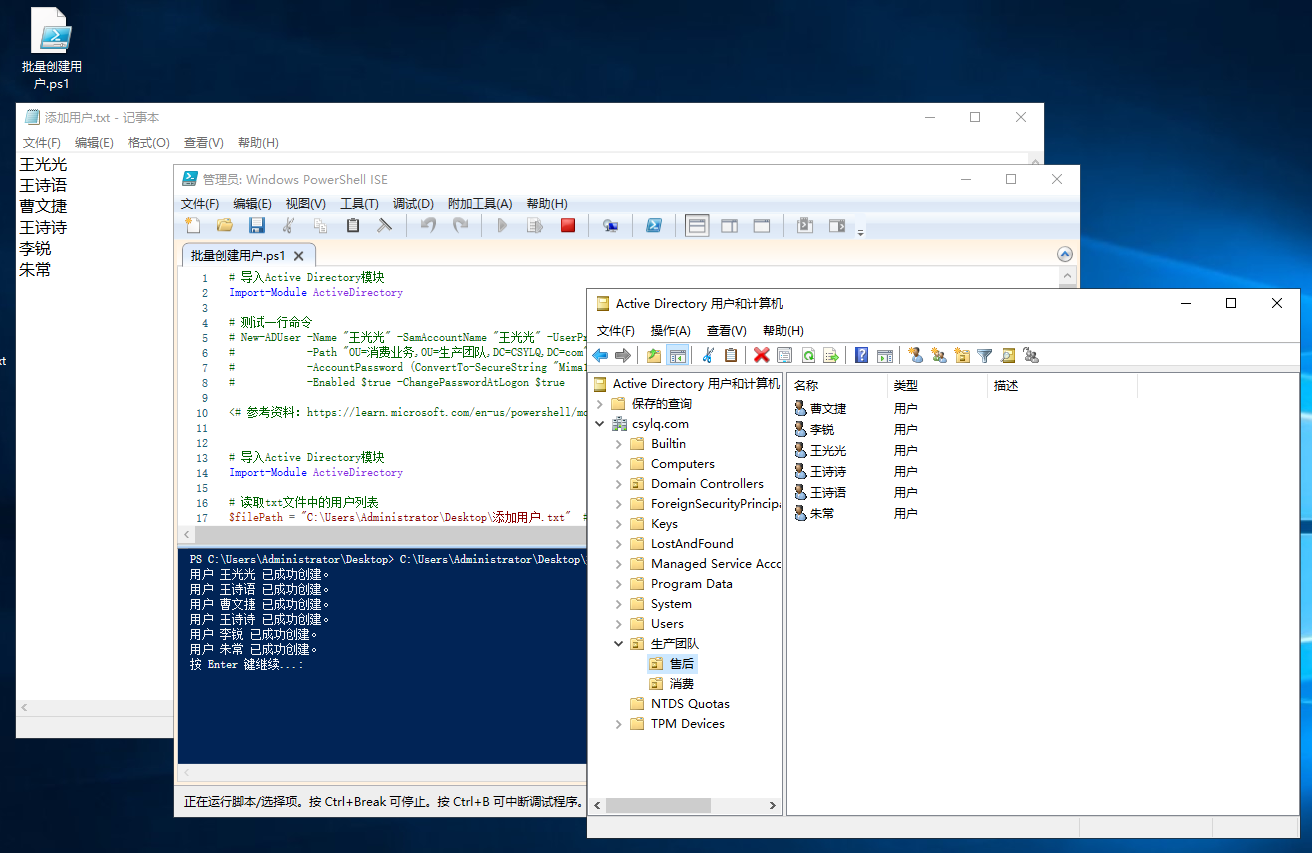The width and height of the screenshot is (1312, 853).
Task: Open 文件(F) menu in PowerShell ISE
Action: tap(200, 203)
